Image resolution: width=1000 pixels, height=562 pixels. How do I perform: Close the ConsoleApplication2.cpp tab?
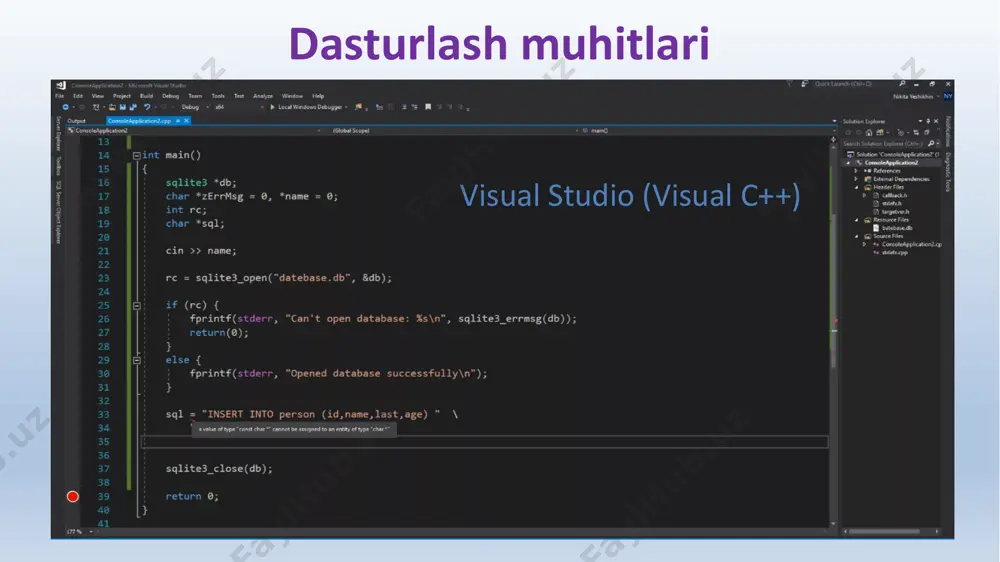186,121
